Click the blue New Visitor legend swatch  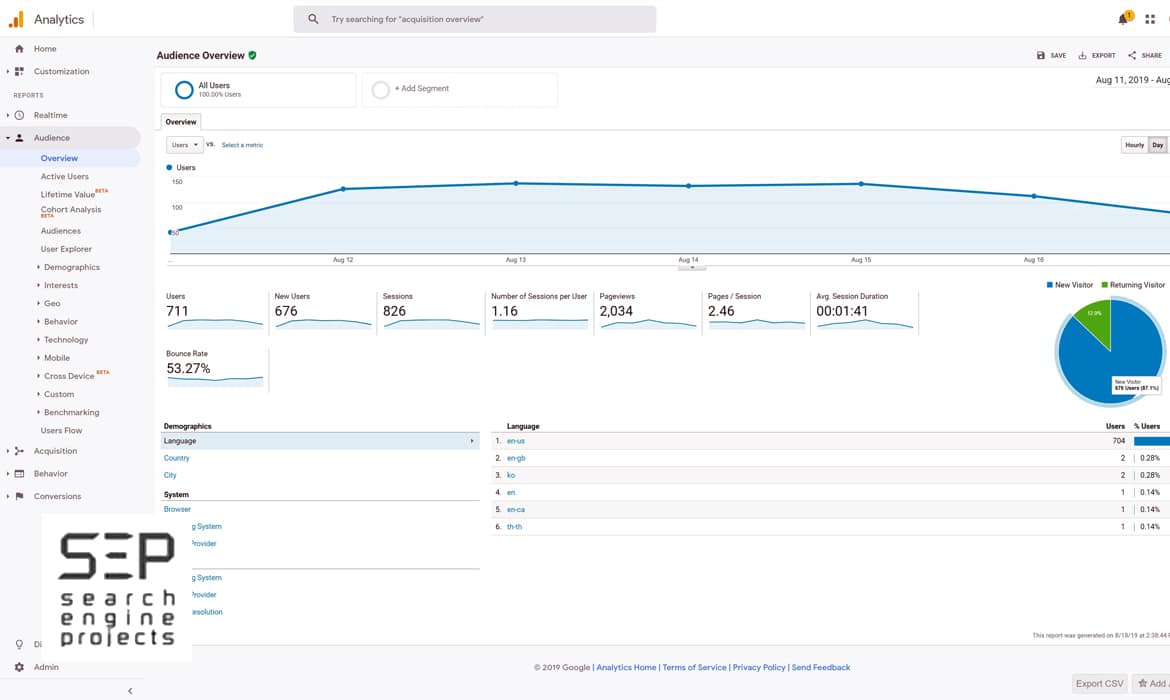[1049, 285]
